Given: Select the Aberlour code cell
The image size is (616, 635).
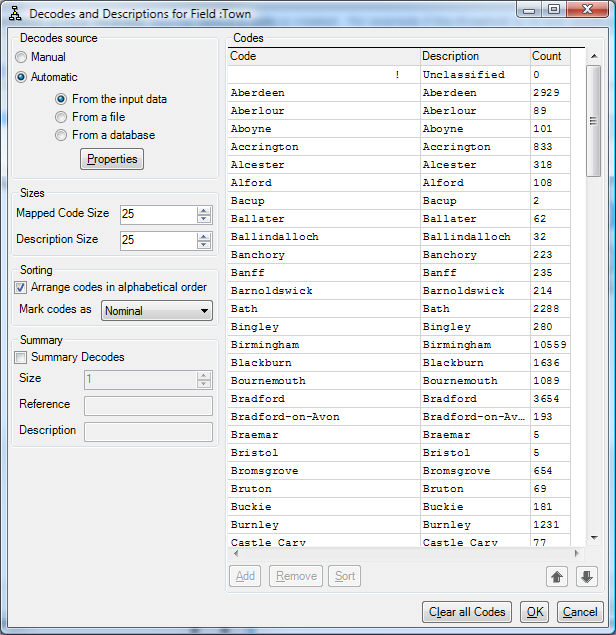Looking at the screenshot, I should coord(324,111).
